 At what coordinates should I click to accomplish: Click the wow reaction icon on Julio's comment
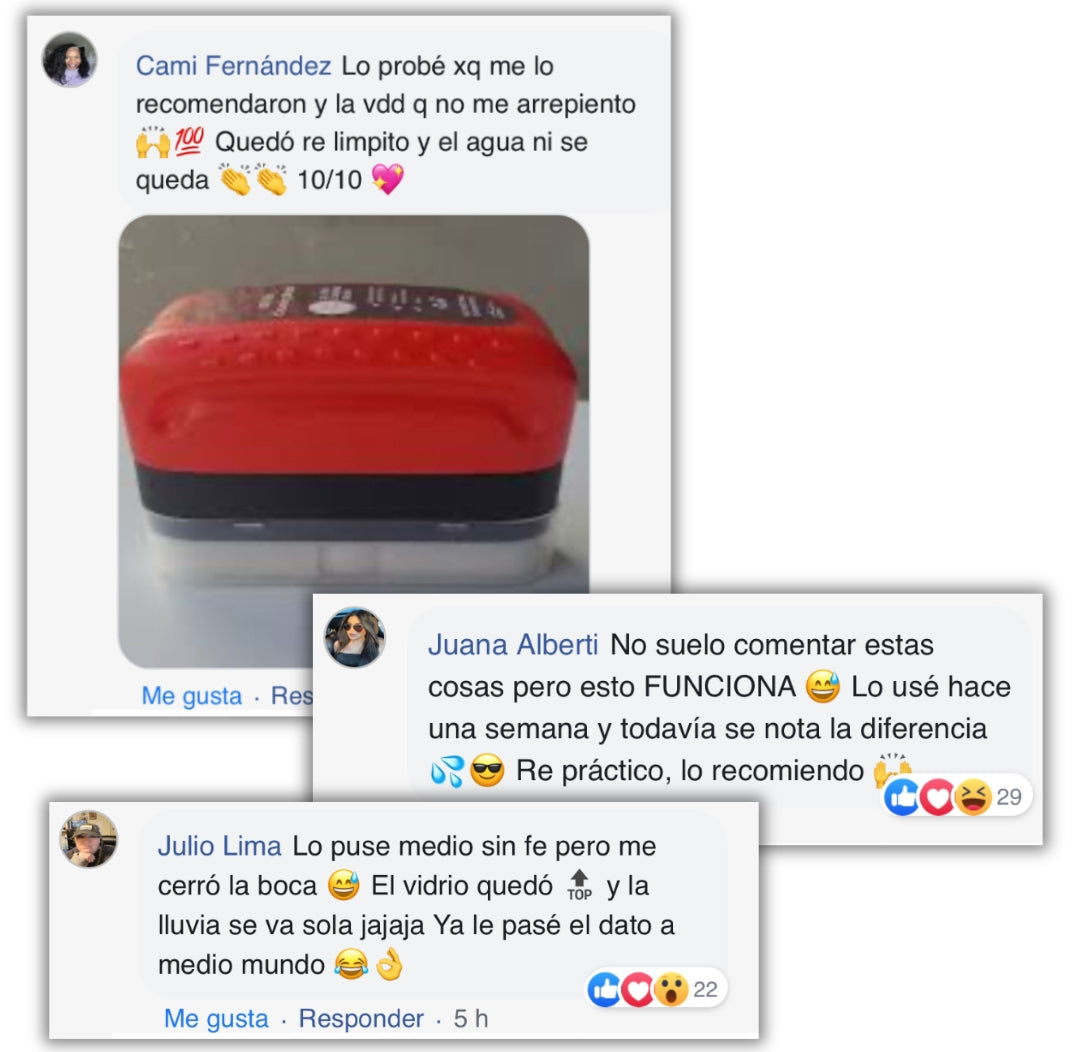pos(671,989)
